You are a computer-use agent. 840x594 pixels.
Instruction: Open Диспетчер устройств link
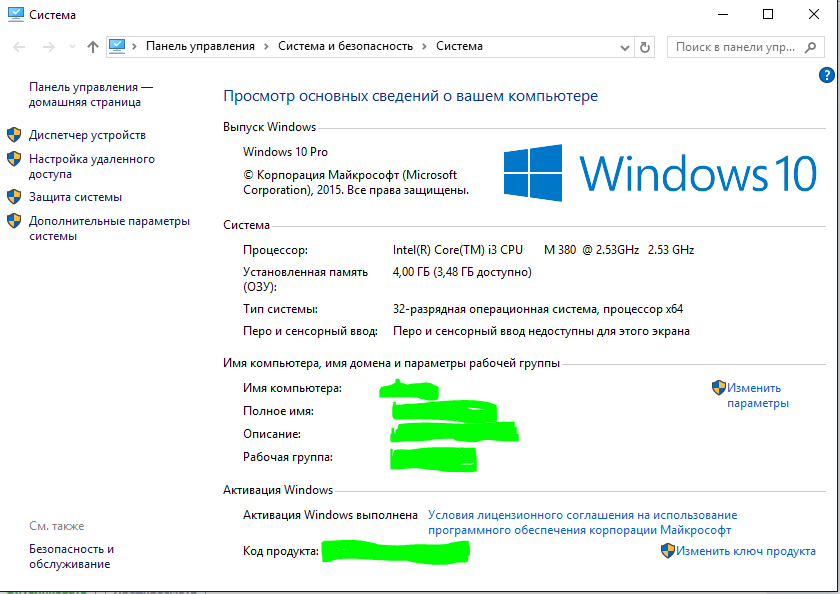(x=87, y=135)
